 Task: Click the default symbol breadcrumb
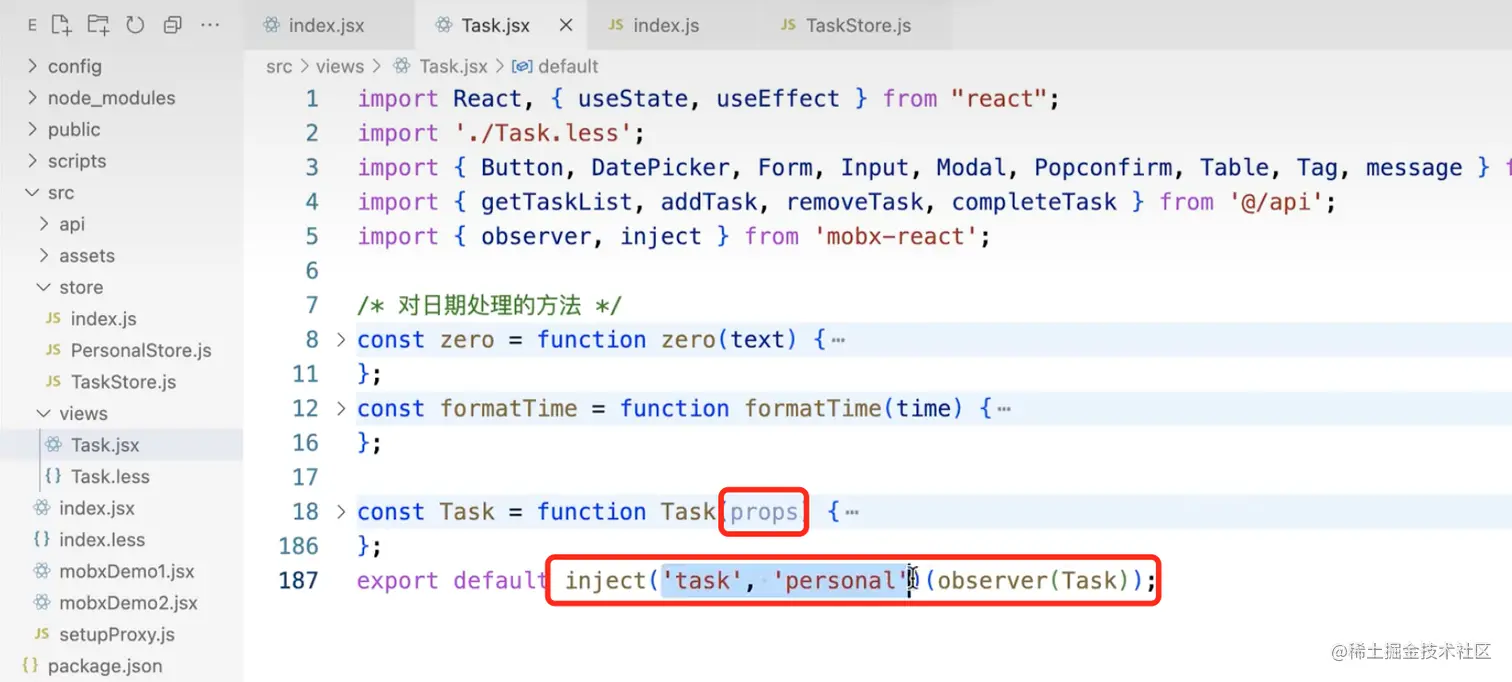(x=568, y=66)
